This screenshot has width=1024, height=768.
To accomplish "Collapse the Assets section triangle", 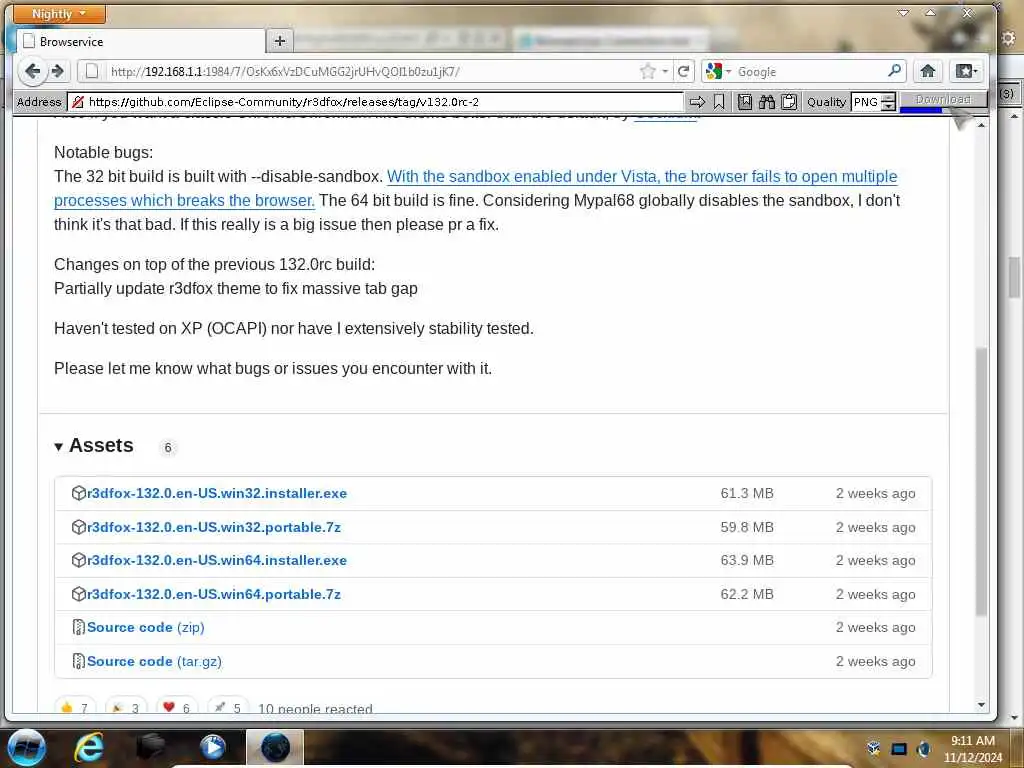I will (x=58, y=447).
